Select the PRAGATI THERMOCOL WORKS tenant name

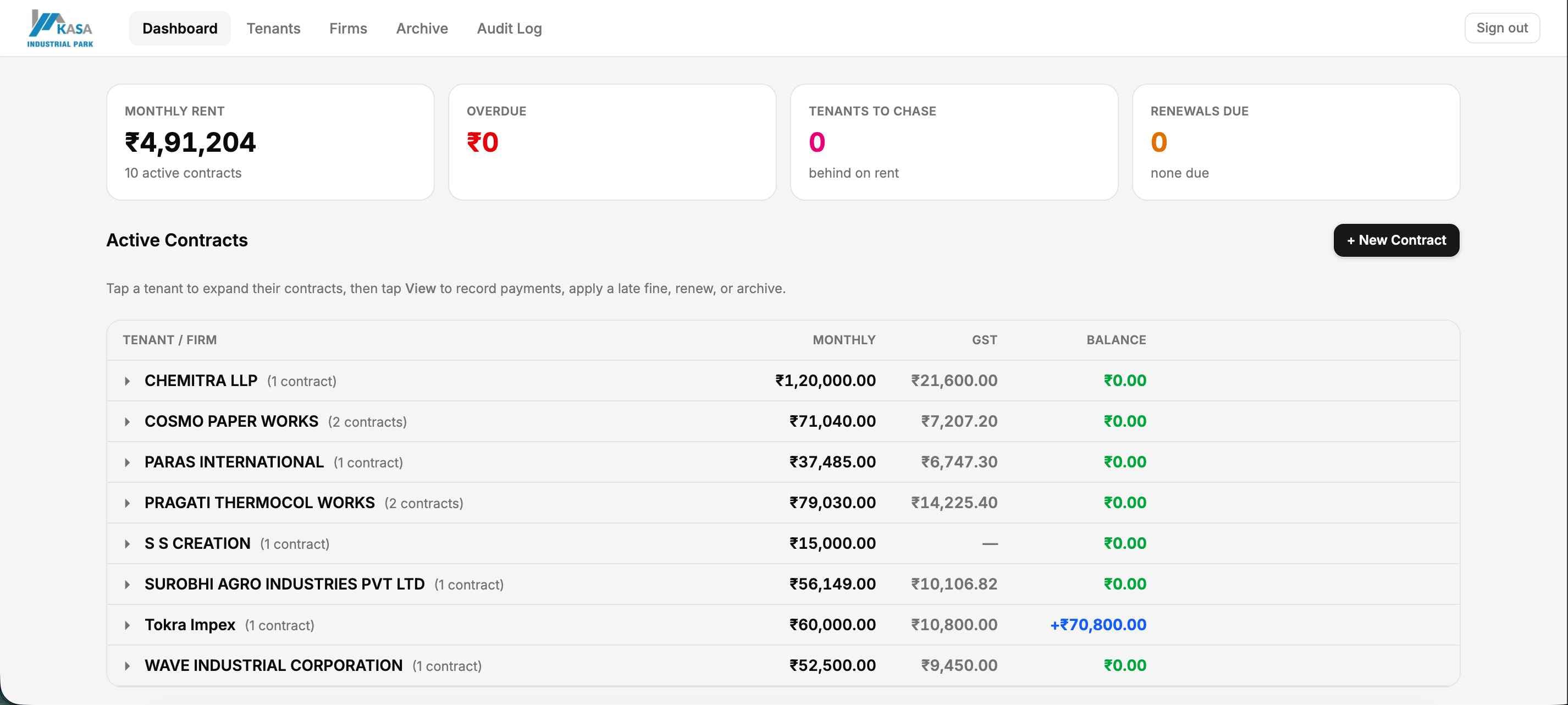[260, 503]
